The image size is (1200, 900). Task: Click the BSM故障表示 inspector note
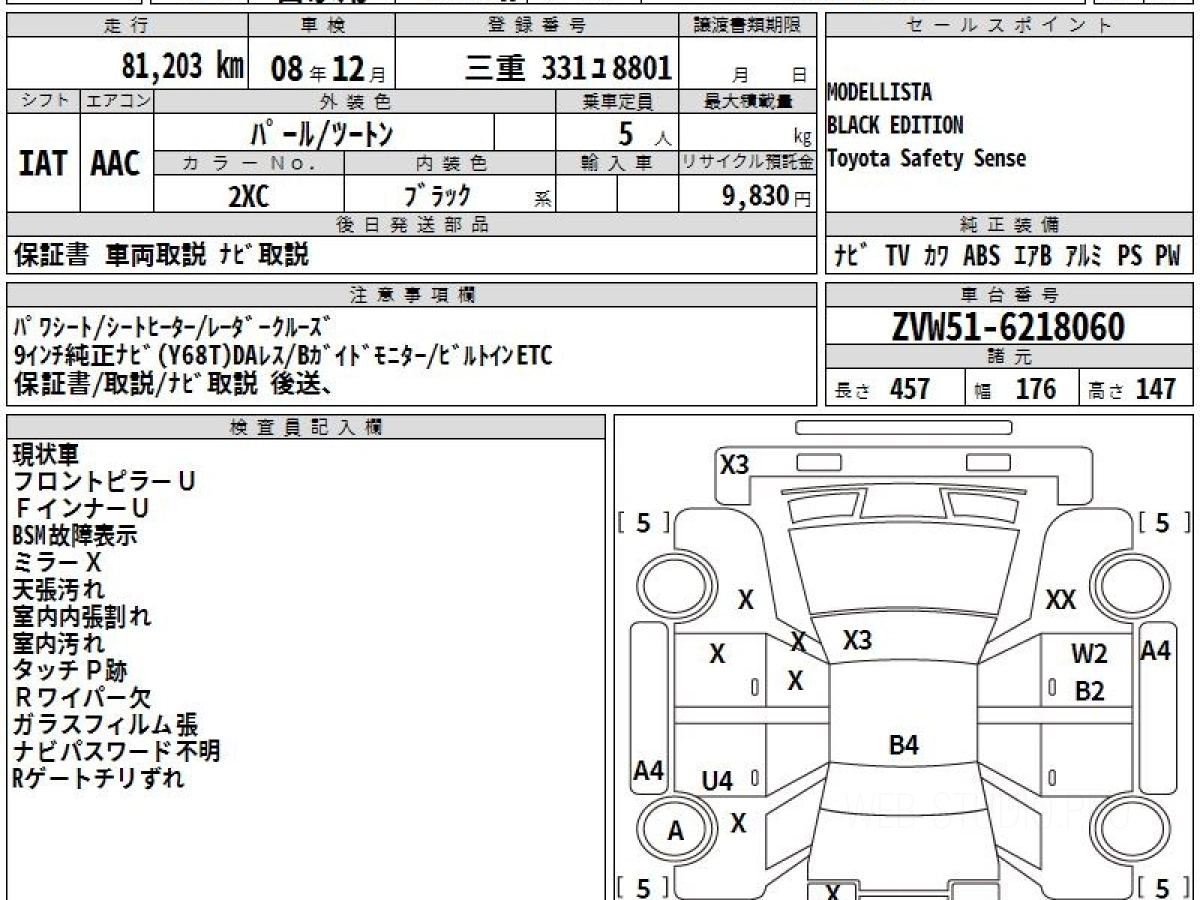(x=75, y=536)
